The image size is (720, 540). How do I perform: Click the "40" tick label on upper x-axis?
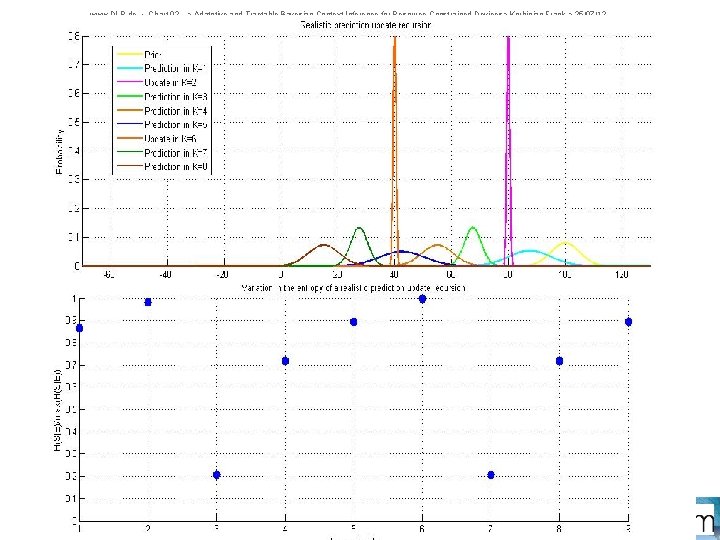[394, 275]
